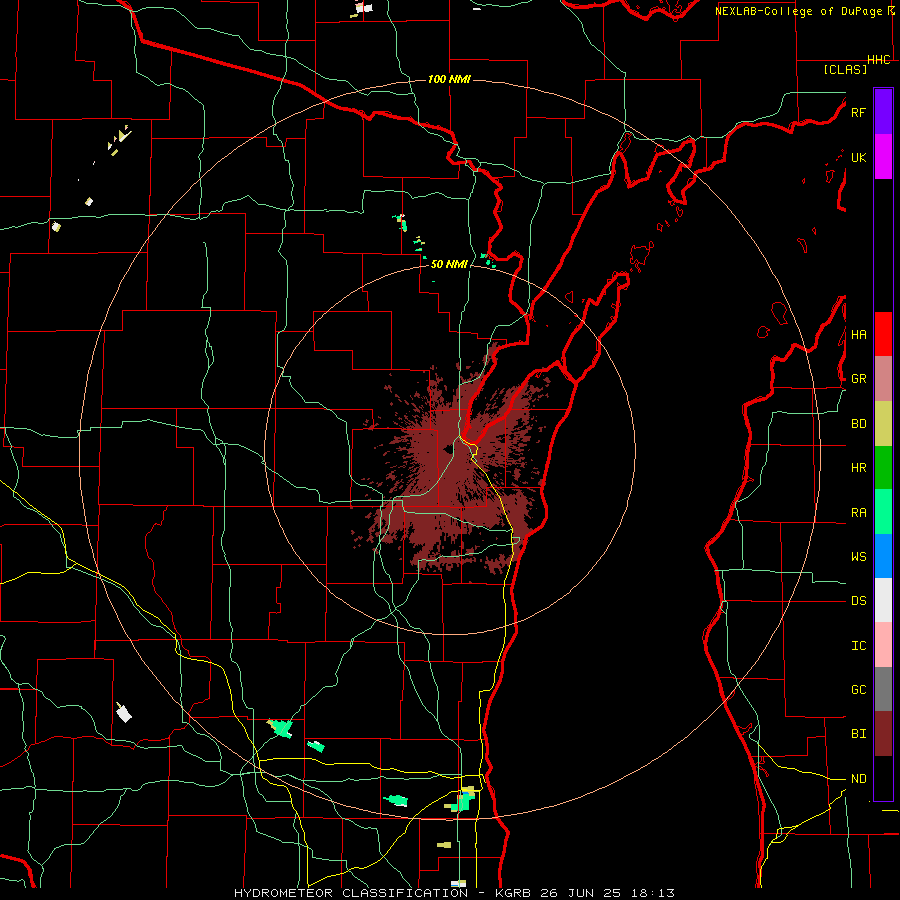Click the HA legend label

[858, 335]
